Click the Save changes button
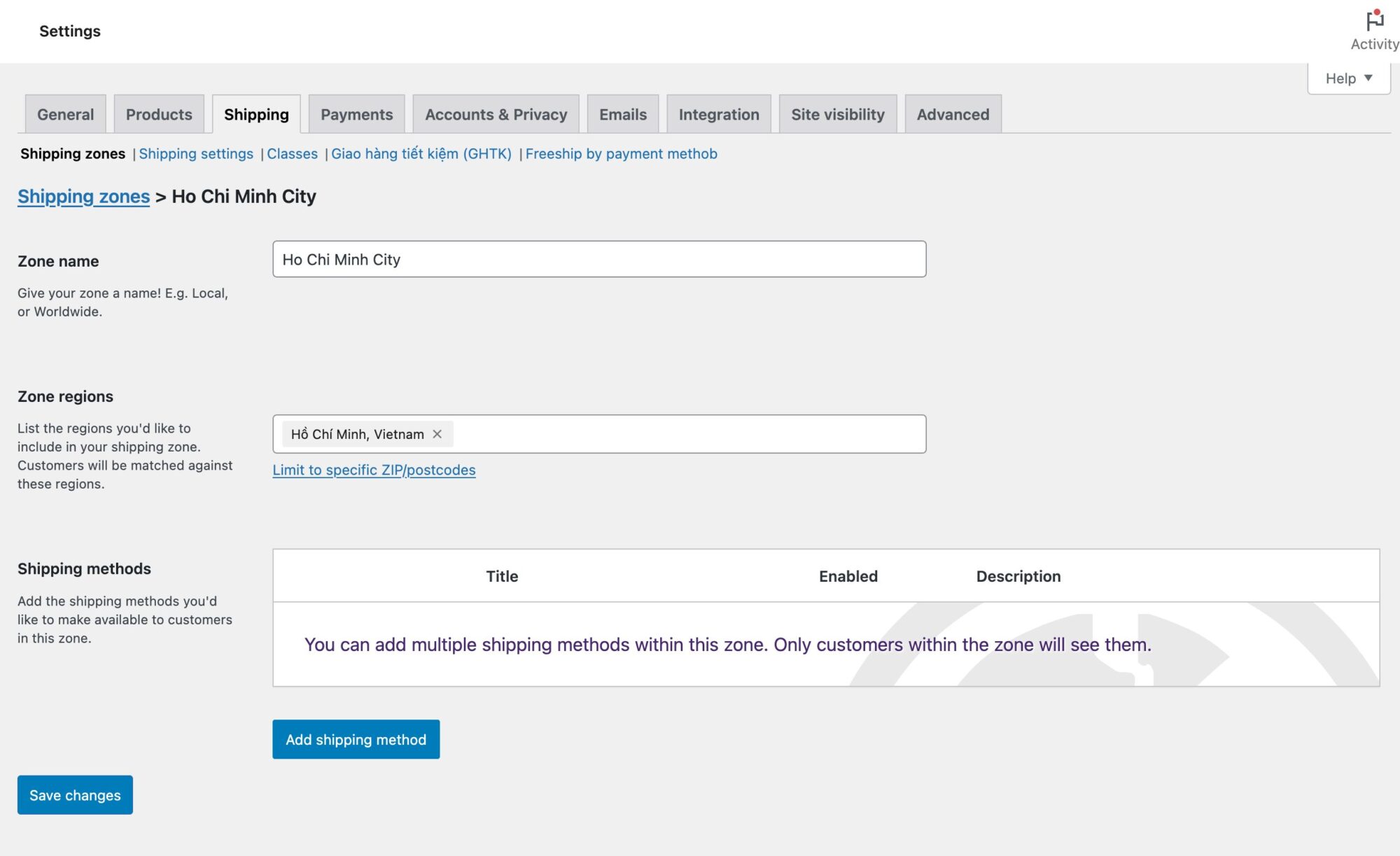 (x=75, y=794)
